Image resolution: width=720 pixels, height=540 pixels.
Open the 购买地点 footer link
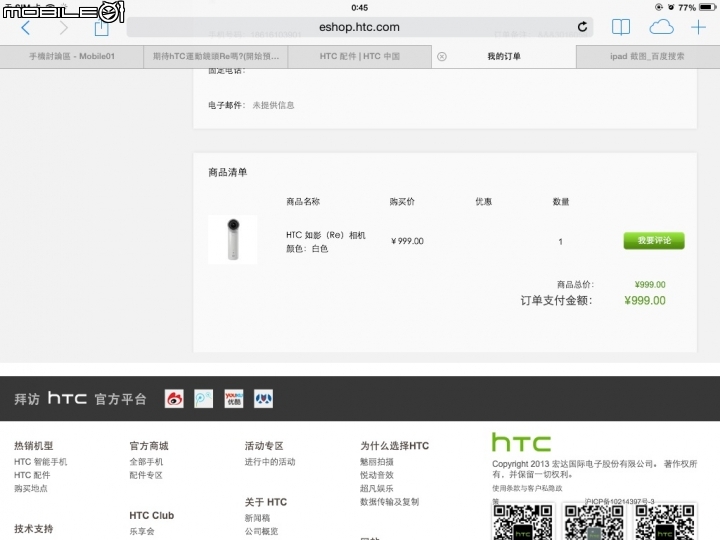coord(31,489)
